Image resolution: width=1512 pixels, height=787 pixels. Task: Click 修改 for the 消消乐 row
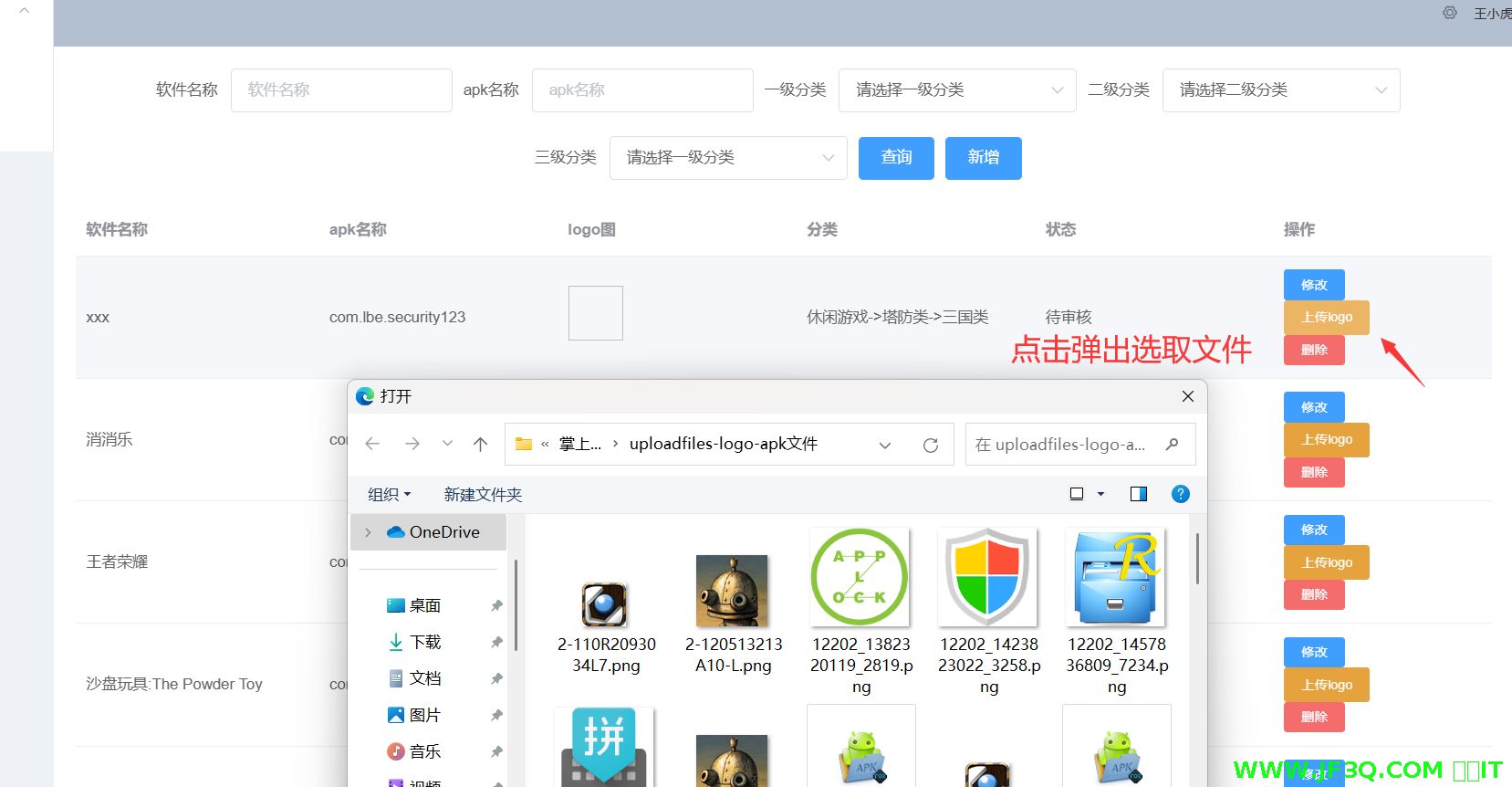tap(1314, 407)
